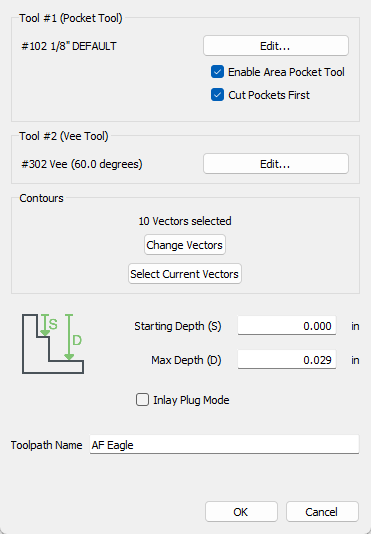The height and width of the screenshot is (534, 371).
Task: Click the depth diagram illustration
Action: pos(53,344)
